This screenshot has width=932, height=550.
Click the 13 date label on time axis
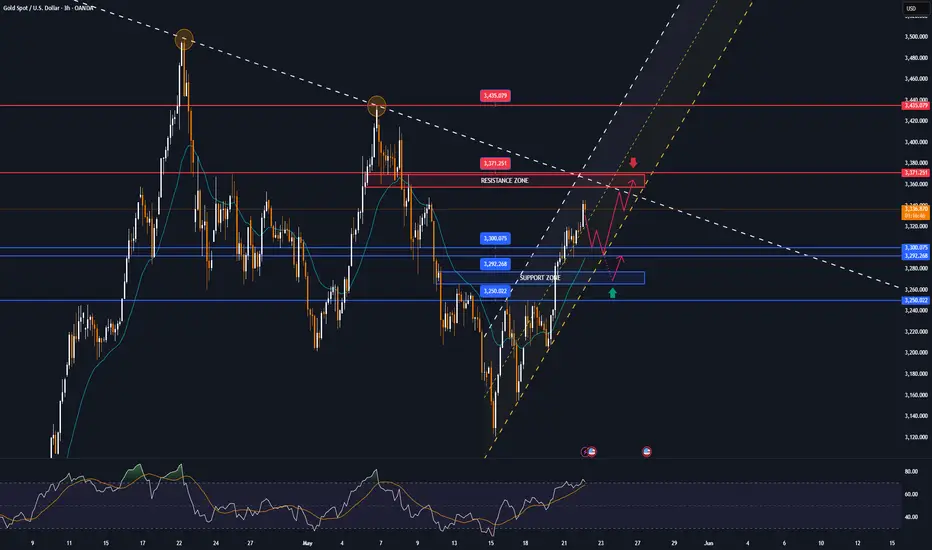[x=454, y=543]
